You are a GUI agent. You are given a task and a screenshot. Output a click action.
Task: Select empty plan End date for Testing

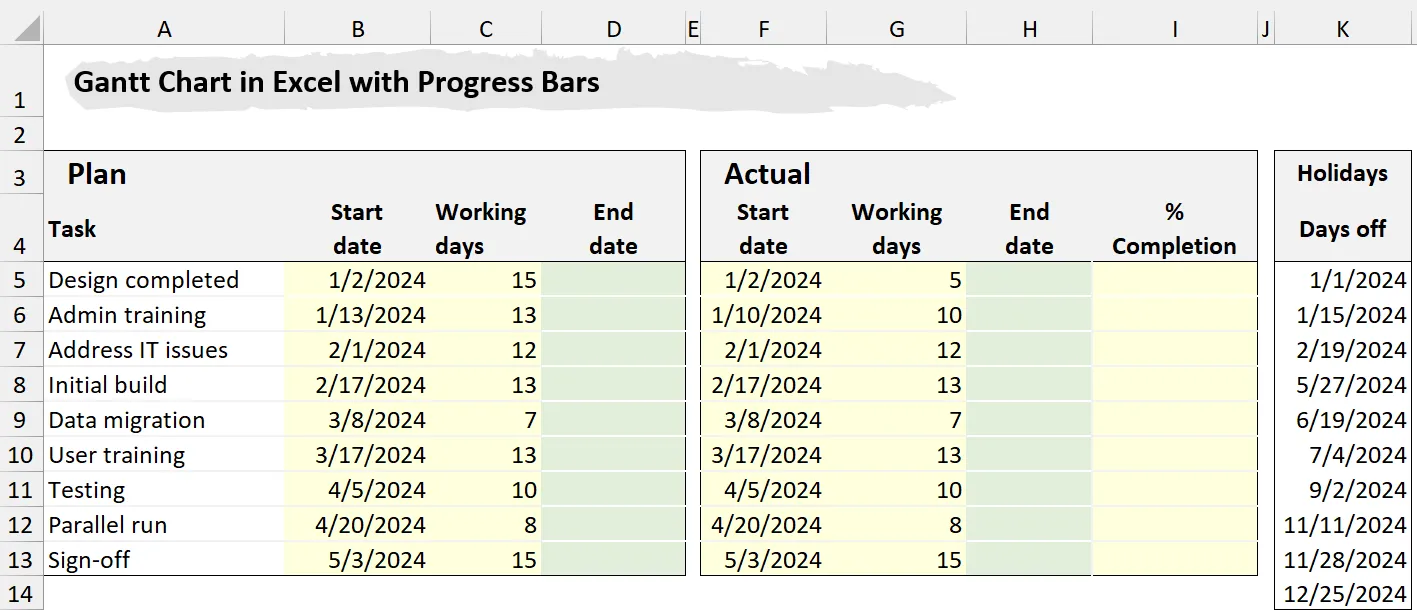point(613,490)
